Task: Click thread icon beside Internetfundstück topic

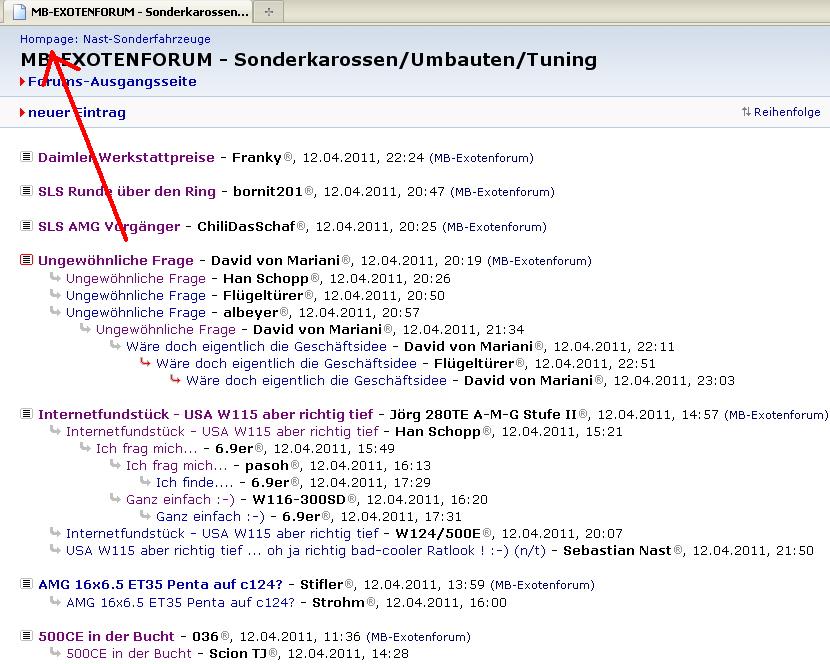Action: click(27, 414)
